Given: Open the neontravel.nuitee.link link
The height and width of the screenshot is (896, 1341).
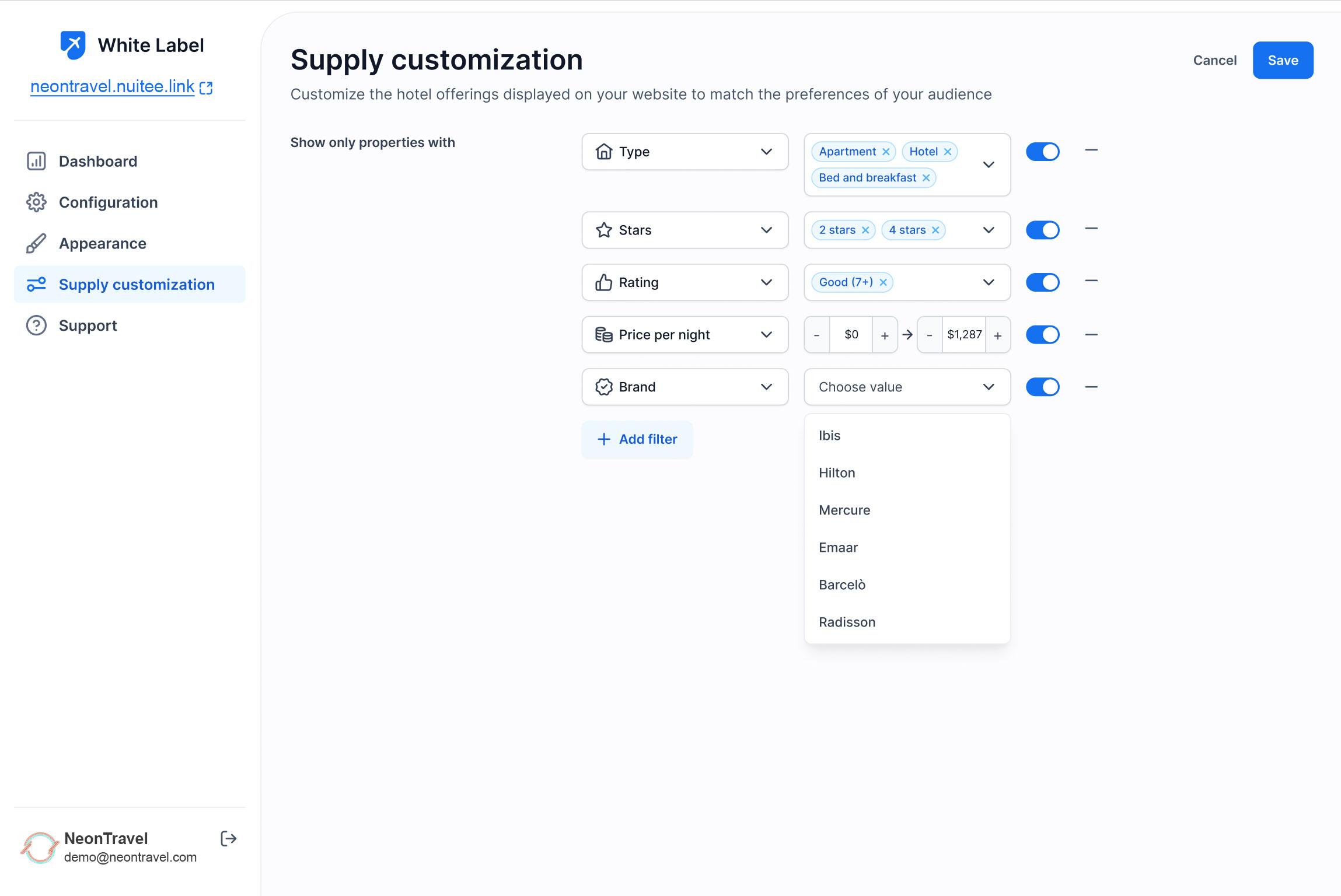Looking at the screenshot, I should click(x=113, y=87).
